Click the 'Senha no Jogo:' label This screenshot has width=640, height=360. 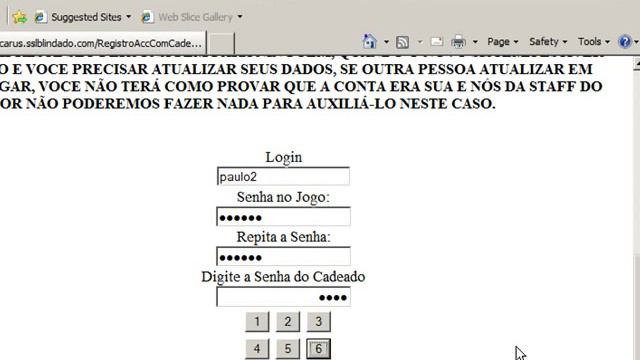coord(283,197)
